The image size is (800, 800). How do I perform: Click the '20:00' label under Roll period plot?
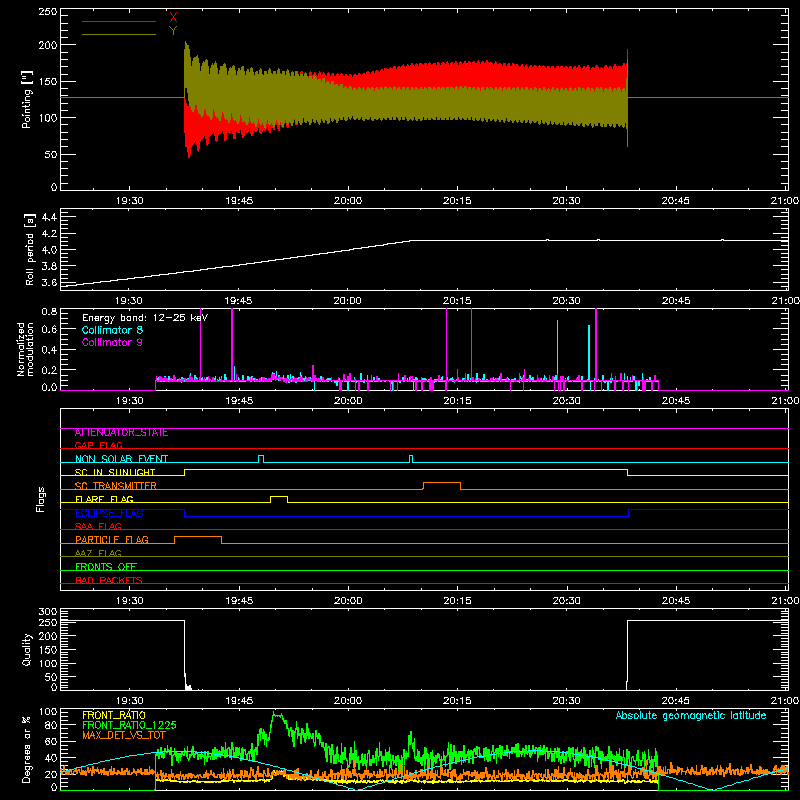(x=347, y=301)
